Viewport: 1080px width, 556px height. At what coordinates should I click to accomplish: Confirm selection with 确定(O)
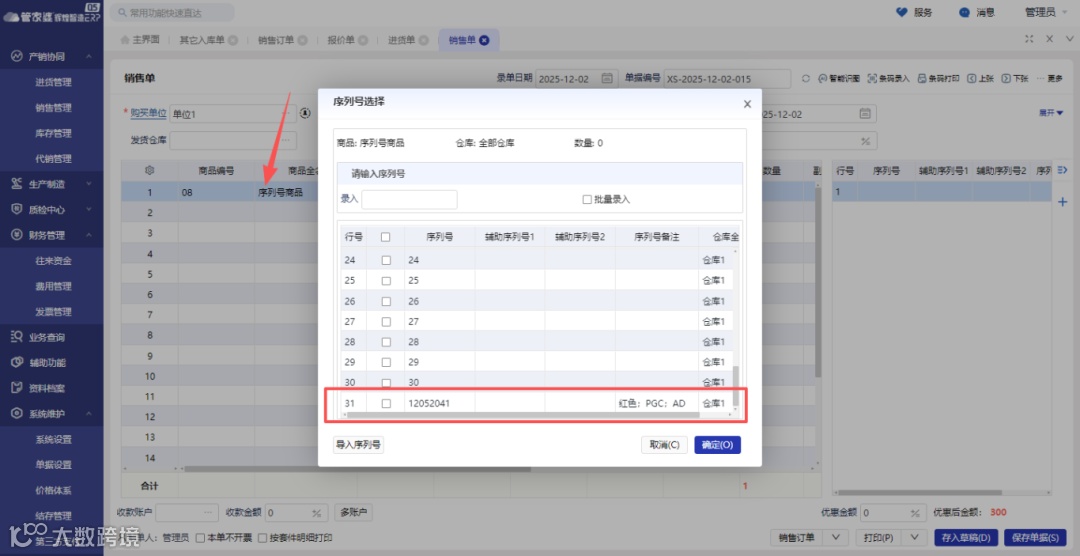pos(718,444)
